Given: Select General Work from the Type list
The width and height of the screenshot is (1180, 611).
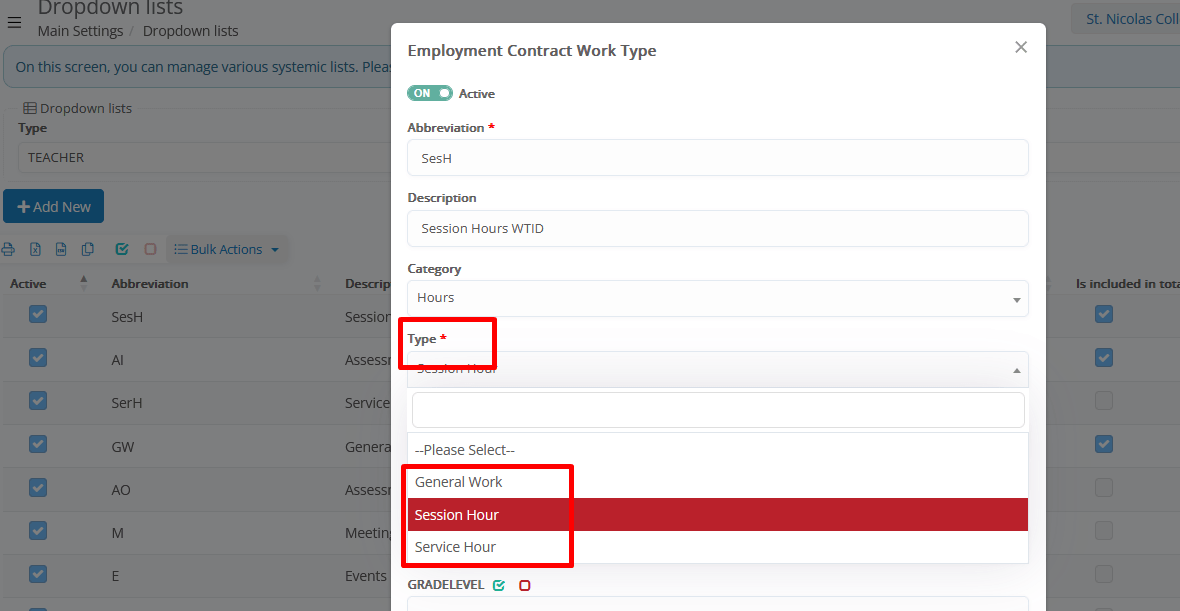Looking at the screenshot, I should pos(459,482).
